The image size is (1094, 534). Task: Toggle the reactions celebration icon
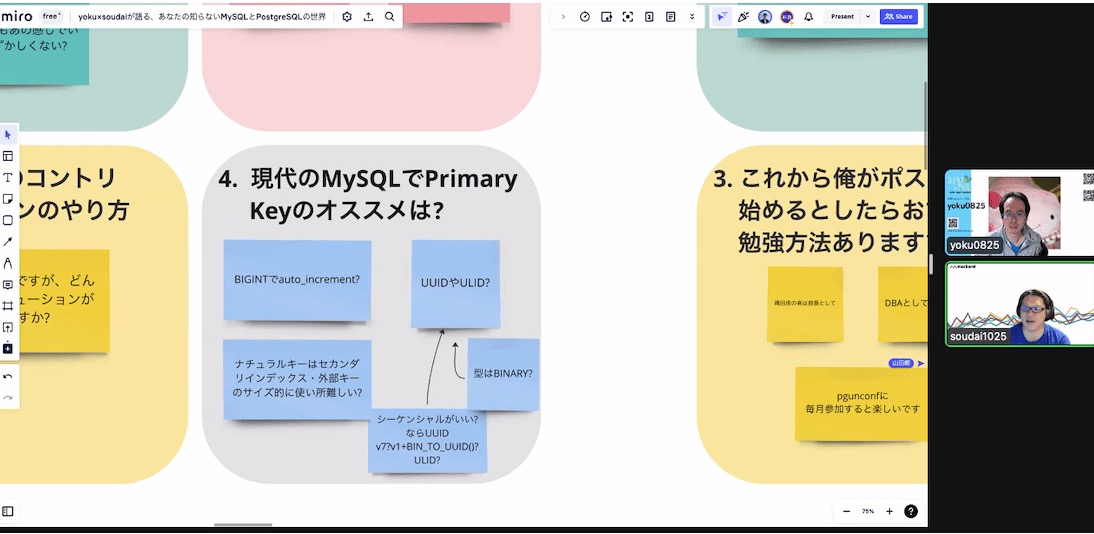pos(743,17)
